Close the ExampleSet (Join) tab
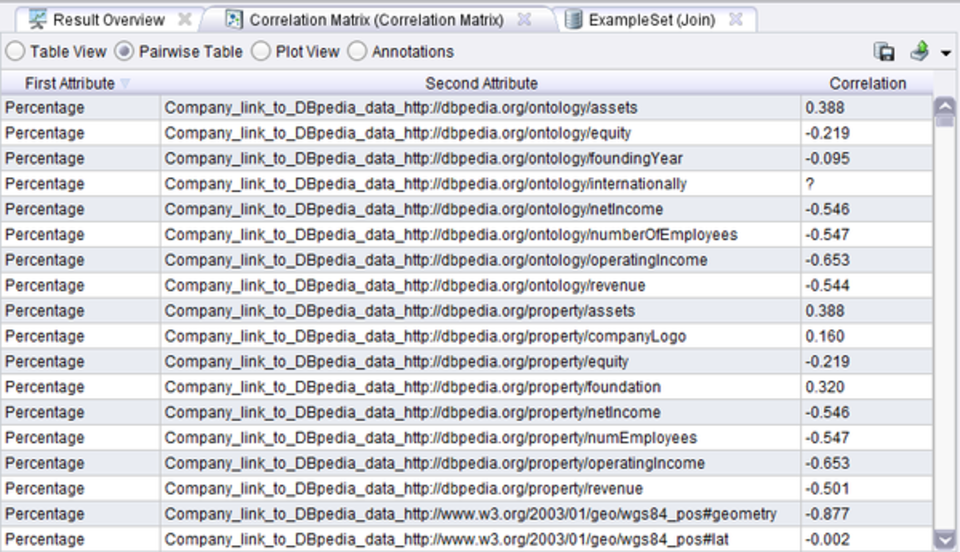This screenshot has width=960, height=552. click(736, 20)
